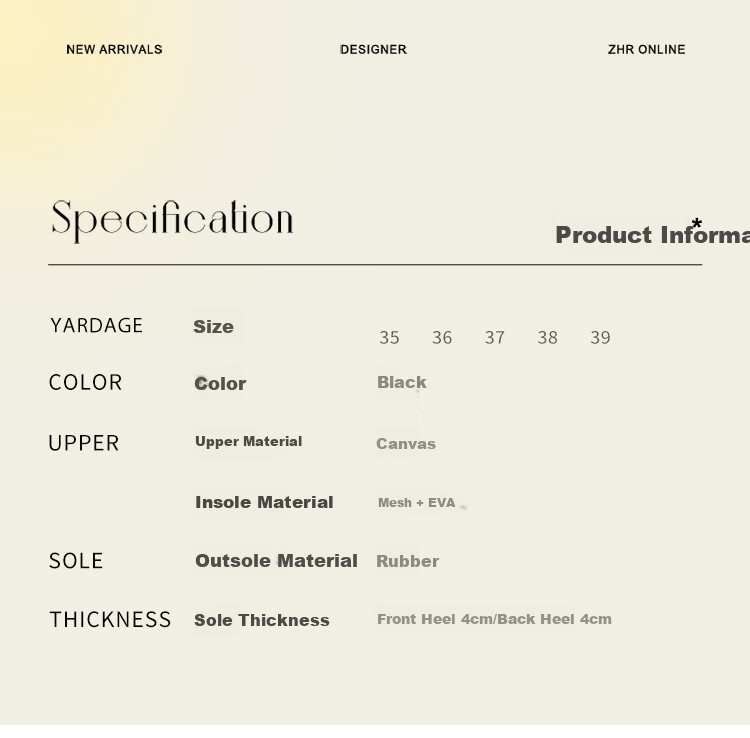Screen dimensions: 750x738
Task: Click the Mesh + EVA insole value
Action: (417, 503)
